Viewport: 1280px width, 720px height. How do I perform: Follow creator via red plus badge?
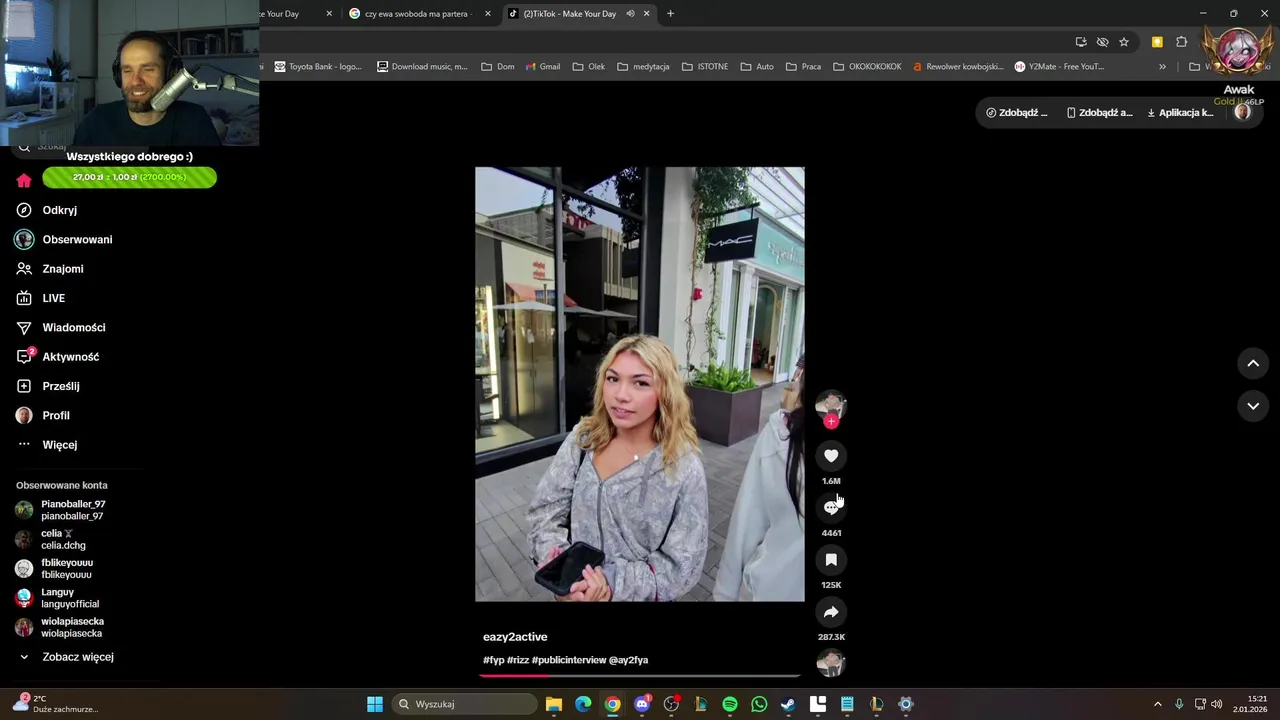click(x=831, y=421)
